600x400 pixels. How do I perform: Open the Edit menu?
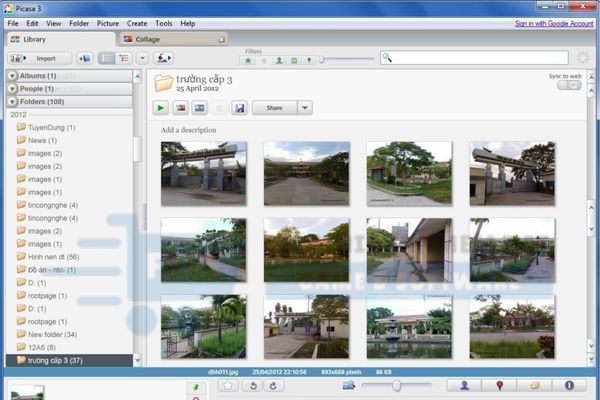point(32,23)
